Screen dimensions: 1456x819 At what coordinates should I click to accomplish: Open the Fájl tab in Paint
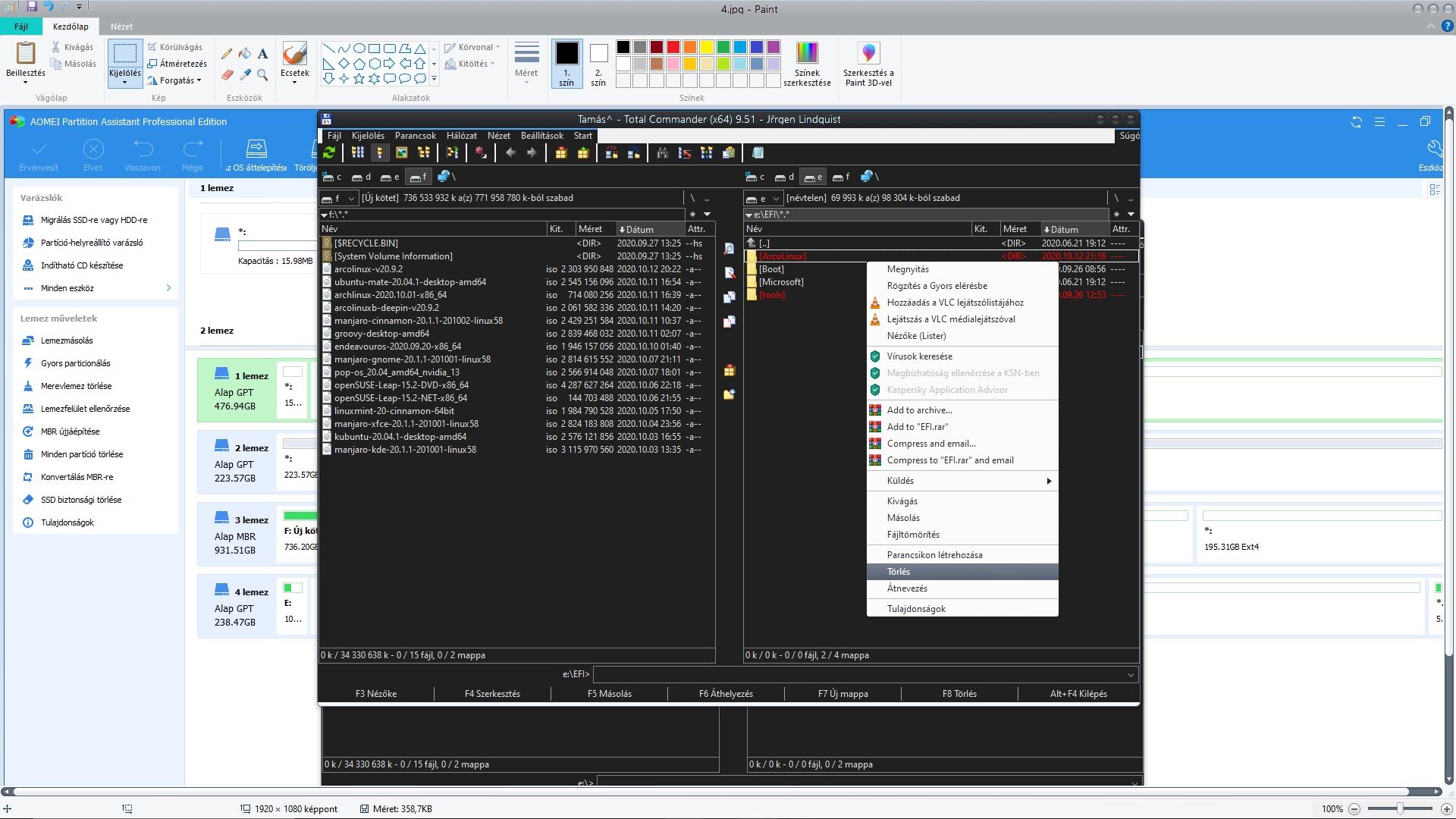[x=21, y=26]
